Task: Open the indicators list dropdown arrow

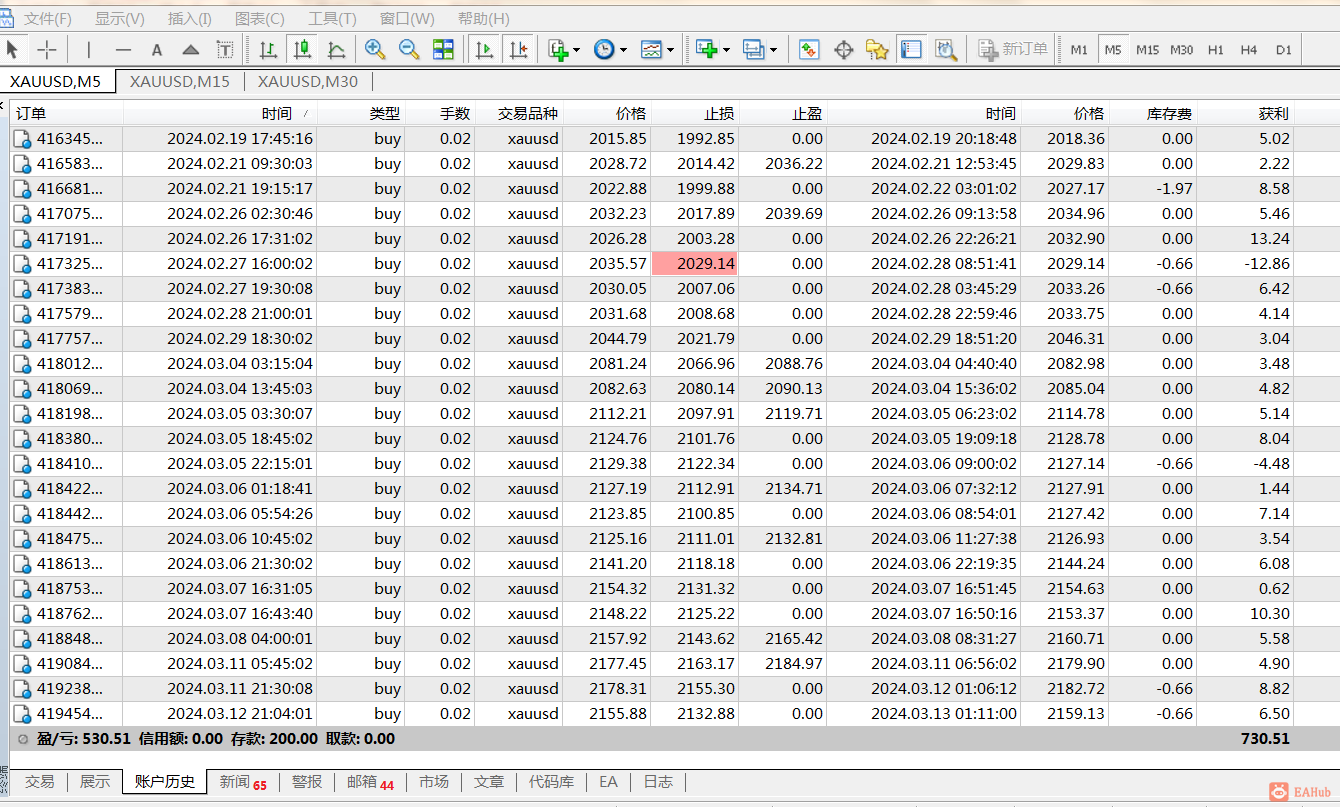Action: (577, 50)
